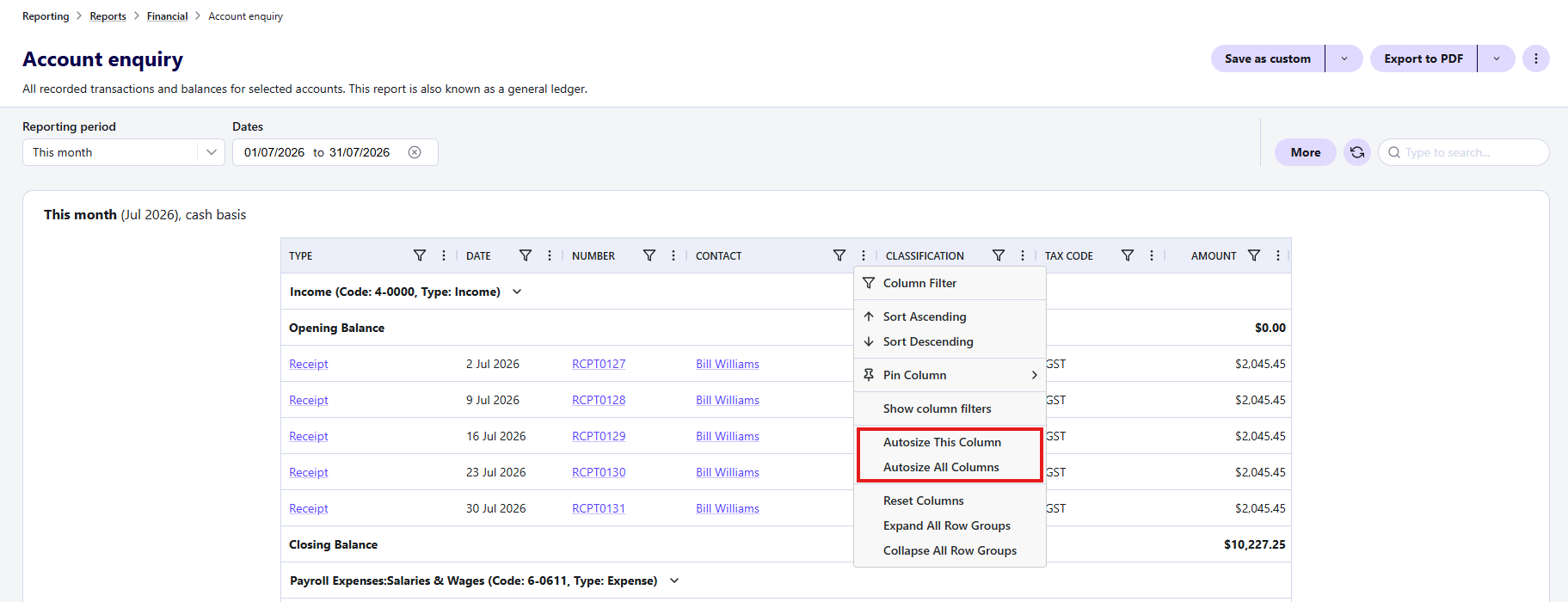The width and height of the screenshot is (1568, 602).
Task: Open filter for NUMBER column
Action: pyautogui.click(x=649, y=255)
